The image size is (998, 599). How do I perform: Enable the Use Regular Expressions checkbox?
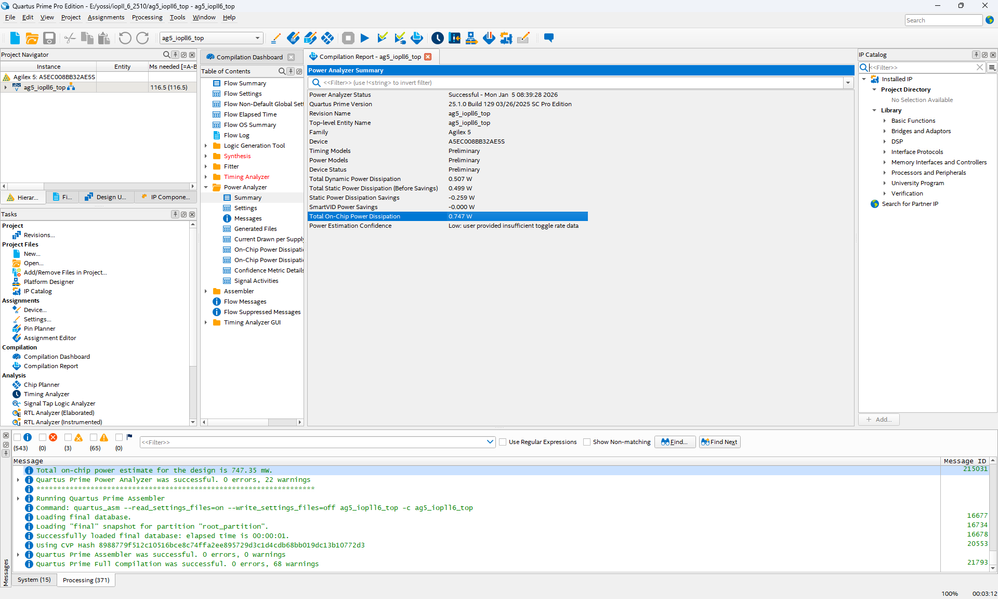pos(503,442)
